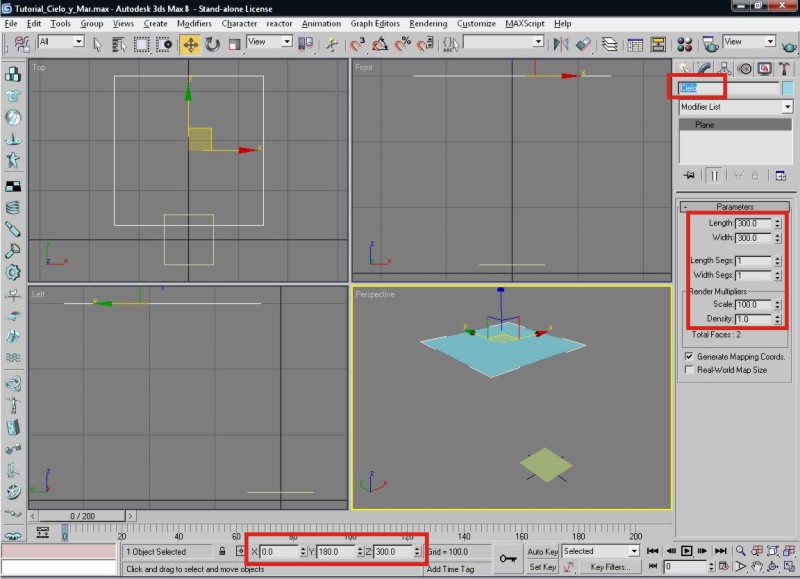Click the Length value field
The image size is (800, 579).
754,223
